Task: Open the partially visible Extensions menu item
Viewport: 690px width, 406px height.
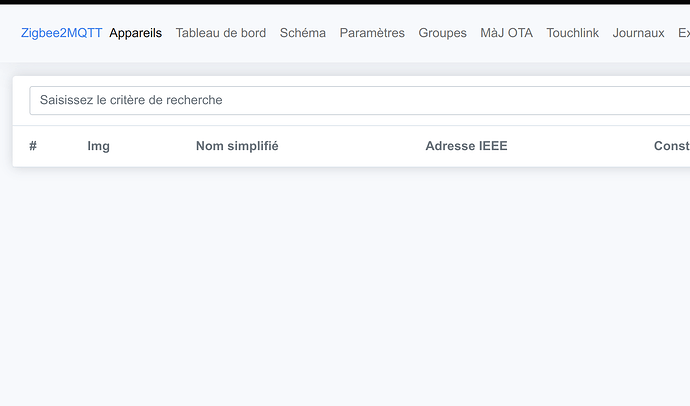Action: point(683,33)
